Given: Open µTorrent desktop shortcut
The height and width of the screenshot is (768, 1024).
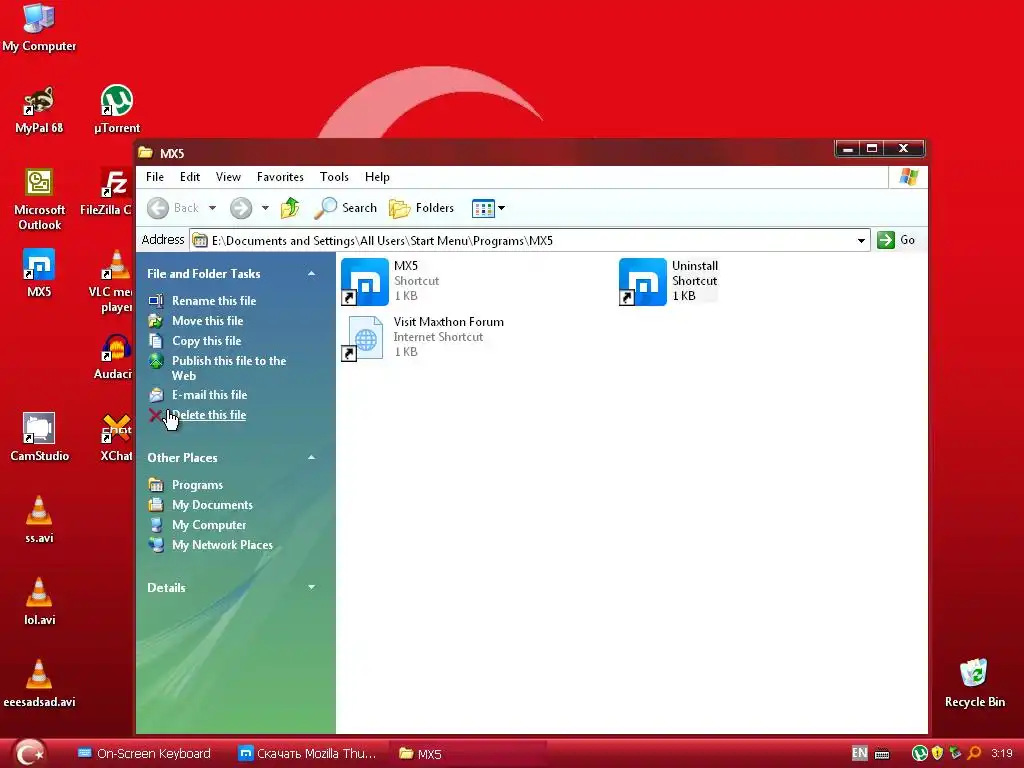Looking at the screenshot, I should [x=116, y=109].
